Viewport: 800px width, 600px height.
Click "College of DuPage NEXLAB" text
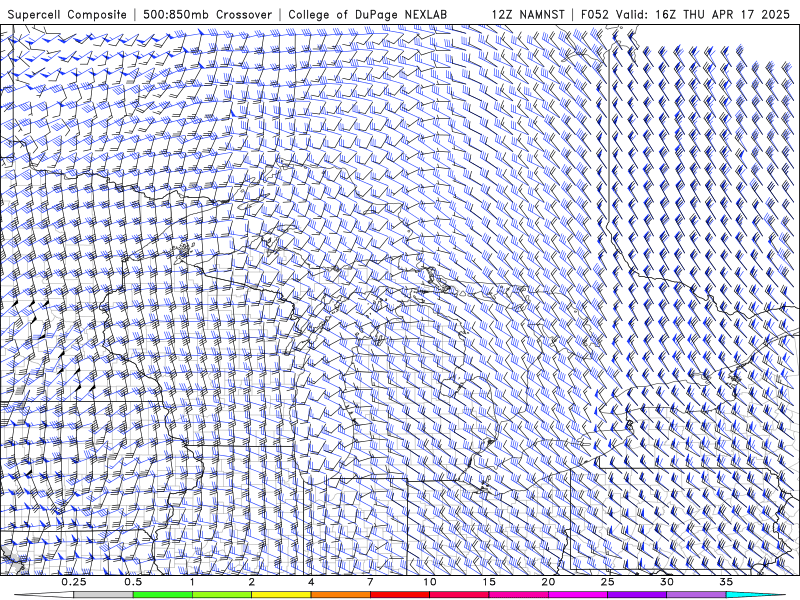coord(367,14)
